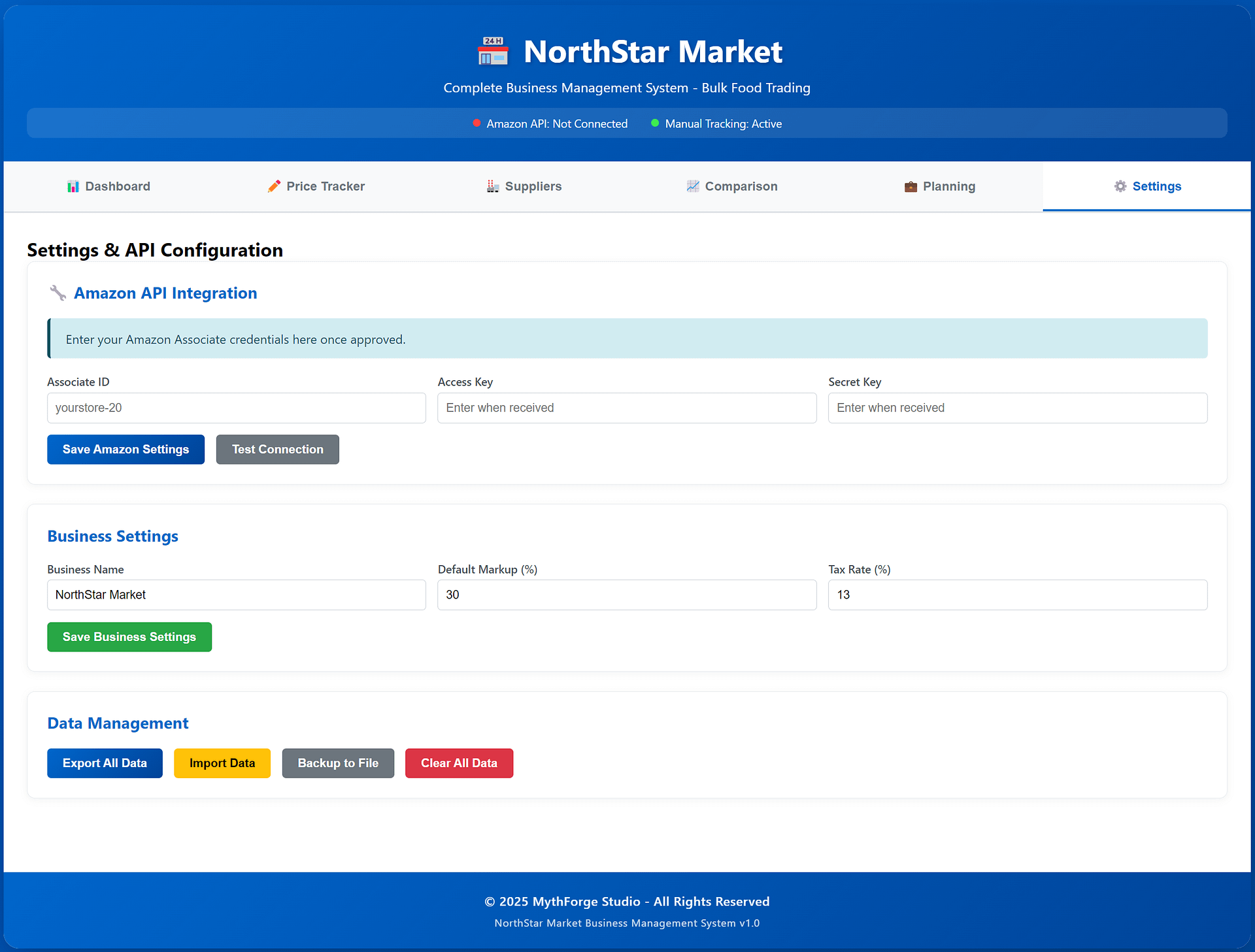Click the red Amazon API status dot
Viewport: 1255px width, 952px height.
point(477,123)
